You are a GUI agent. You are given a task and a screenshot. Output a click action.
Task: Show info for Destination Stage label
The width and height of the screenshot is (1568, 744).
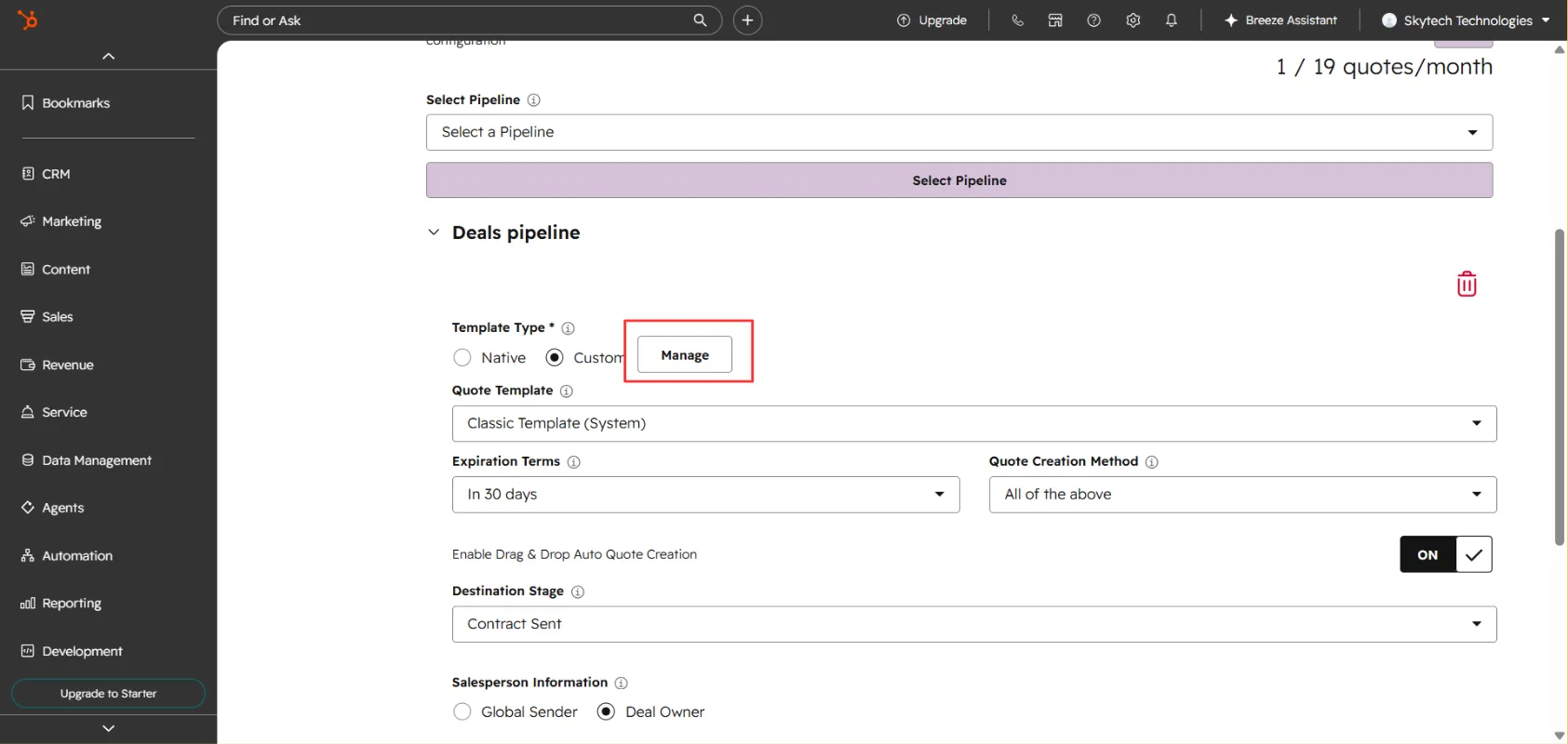pos(577,592)
